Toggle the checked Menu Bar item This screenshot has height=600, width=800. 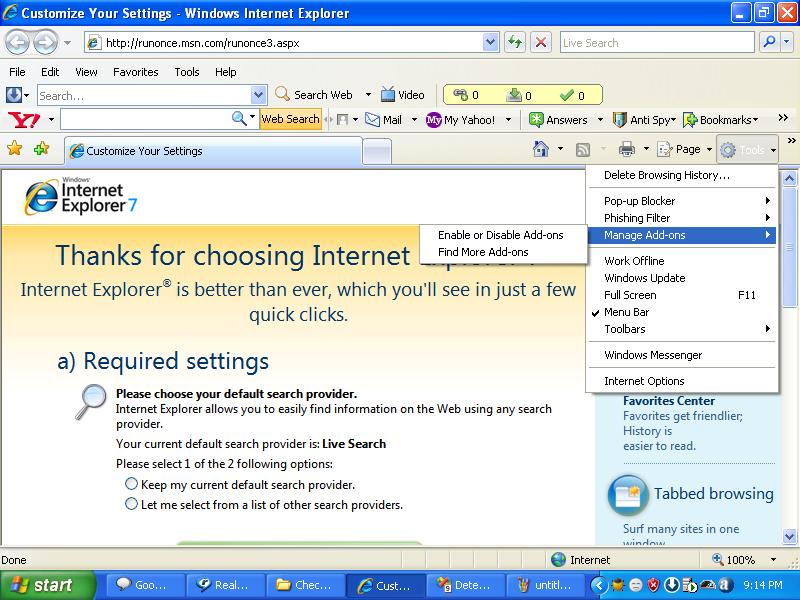pyautogui.click(x=682, y=312)
